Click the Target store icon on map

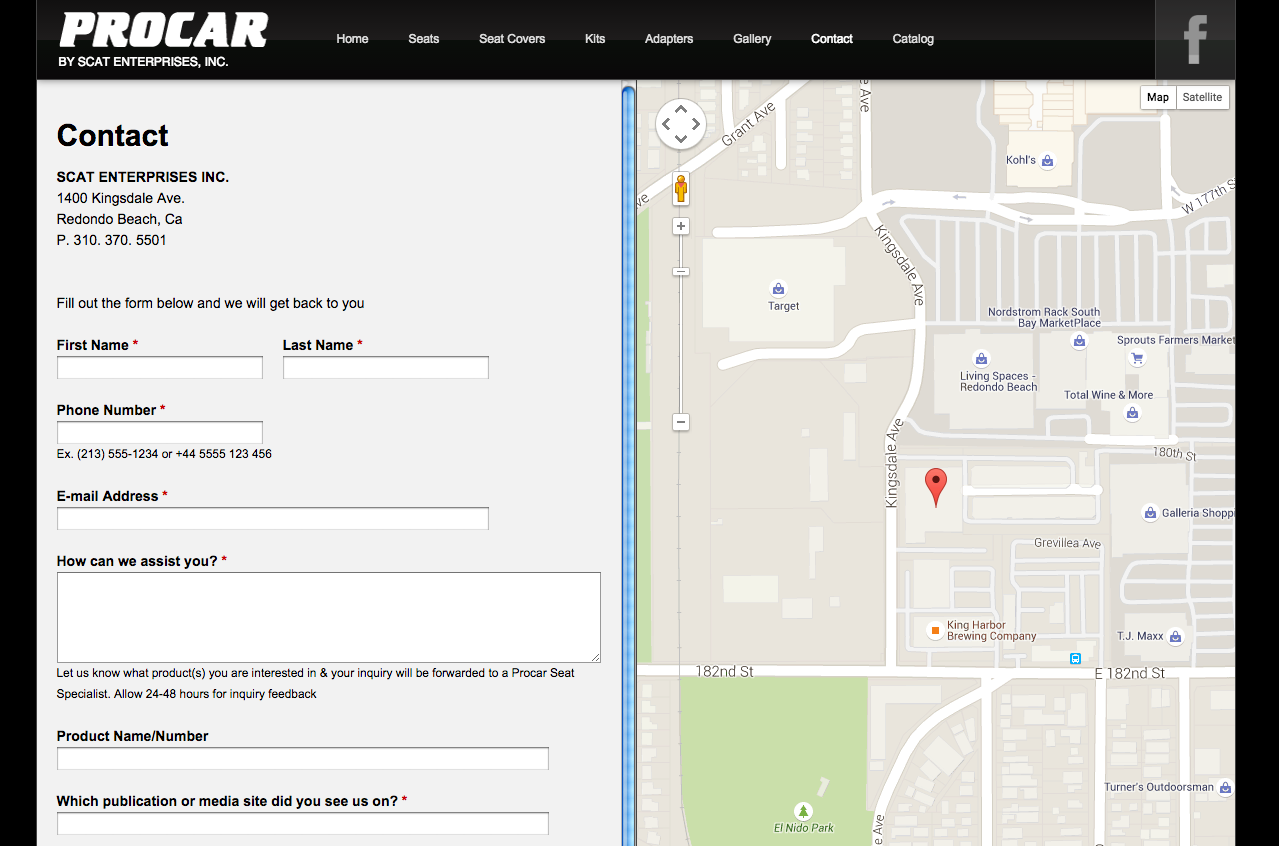coord(779,289)
